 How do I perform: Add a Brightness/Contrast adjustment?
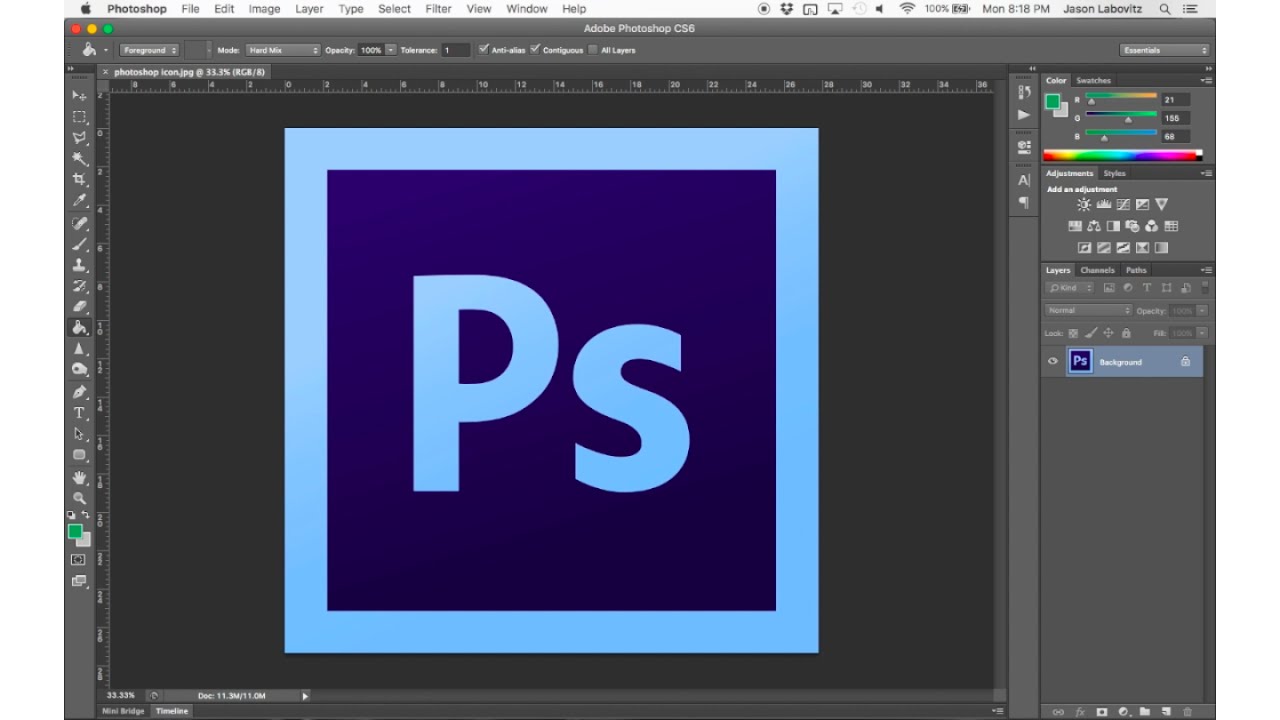tap(1084, 204)
